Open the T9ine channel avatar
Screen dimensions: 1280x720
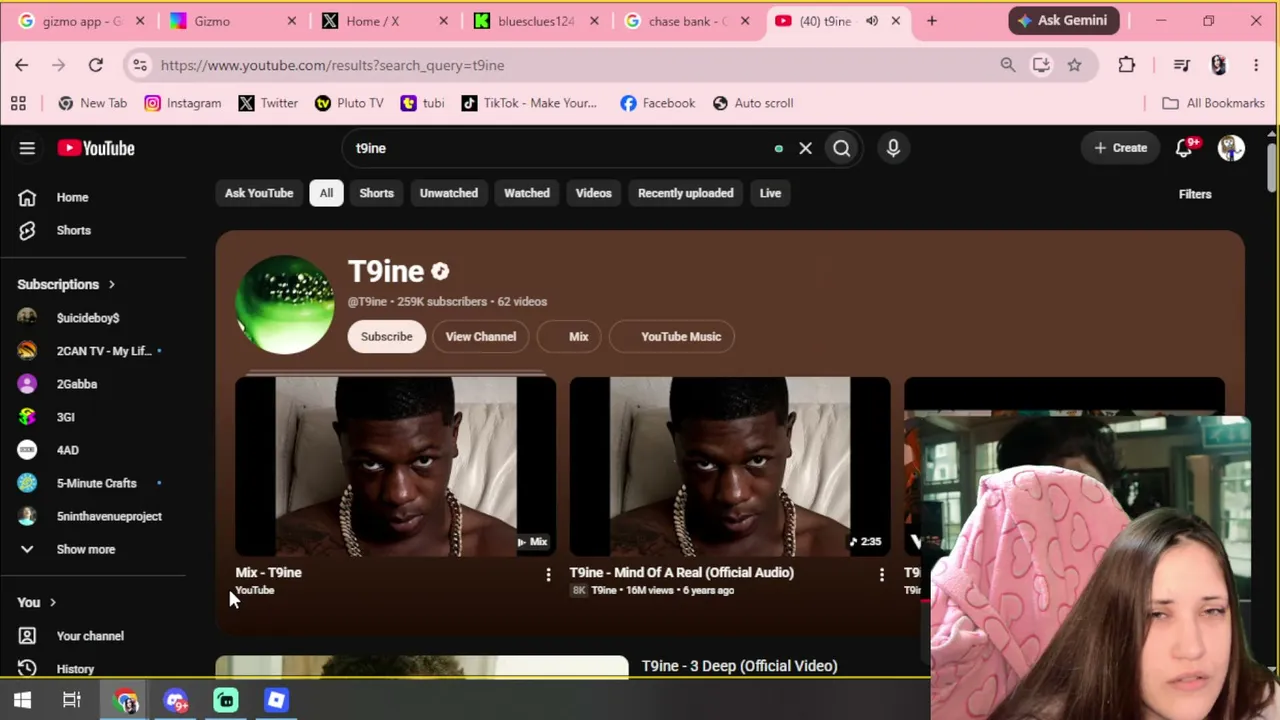coord(285,305)
